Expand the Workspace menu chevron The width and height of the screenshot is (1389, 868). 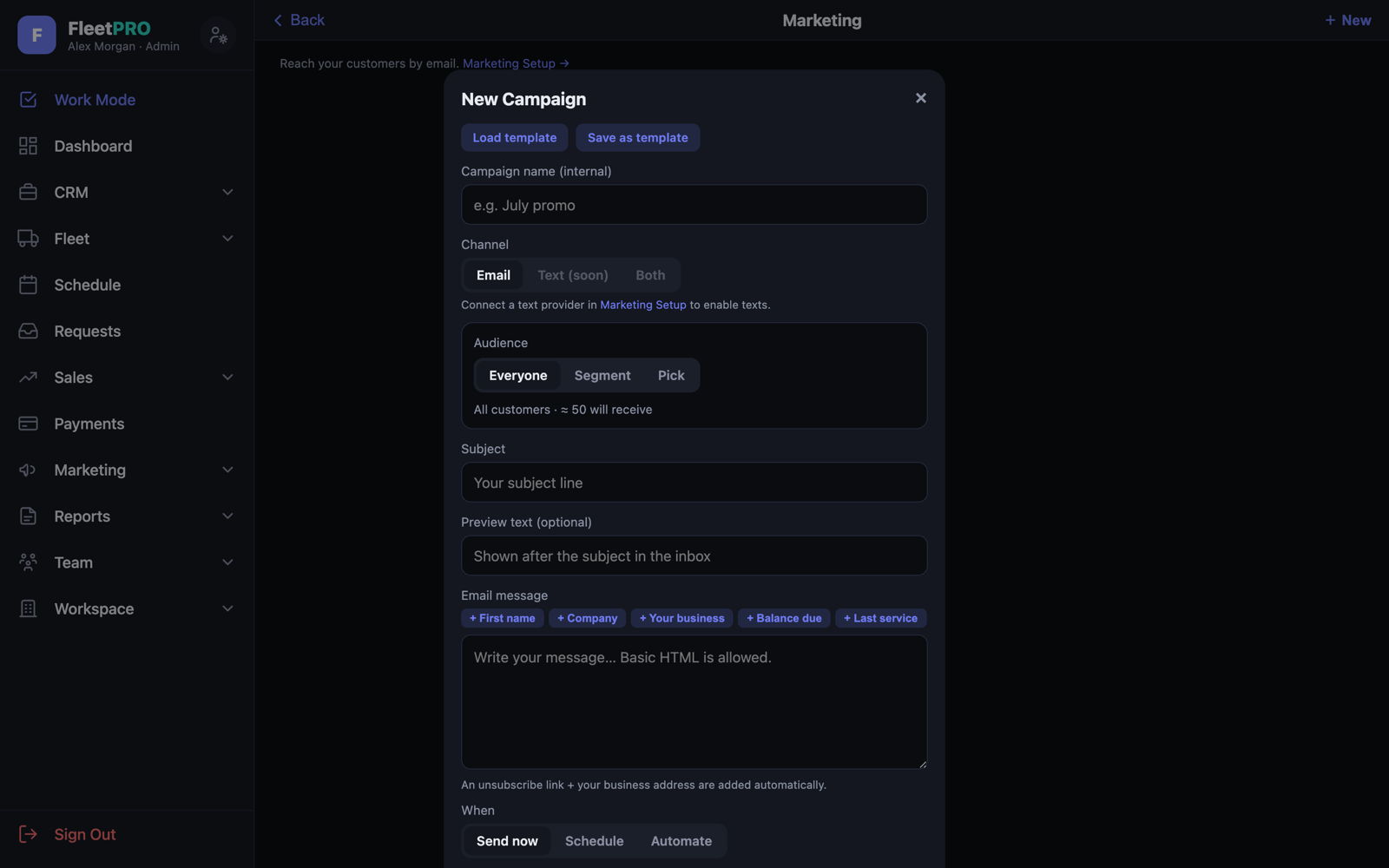[x=227, y=608]
